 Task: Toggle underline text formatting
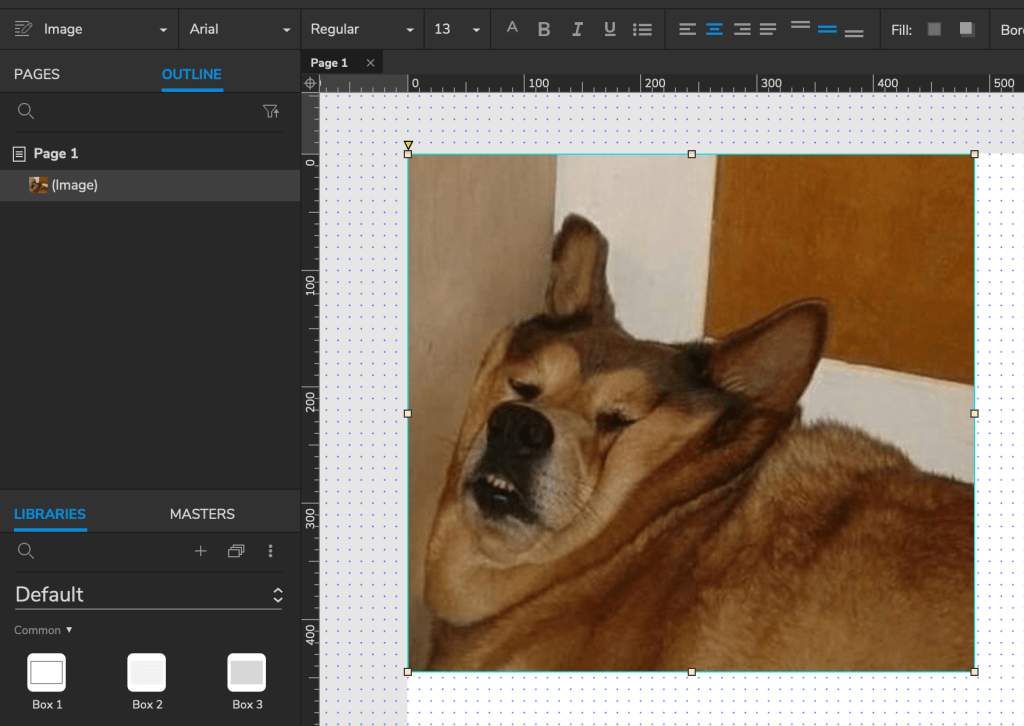pos(610,30)
